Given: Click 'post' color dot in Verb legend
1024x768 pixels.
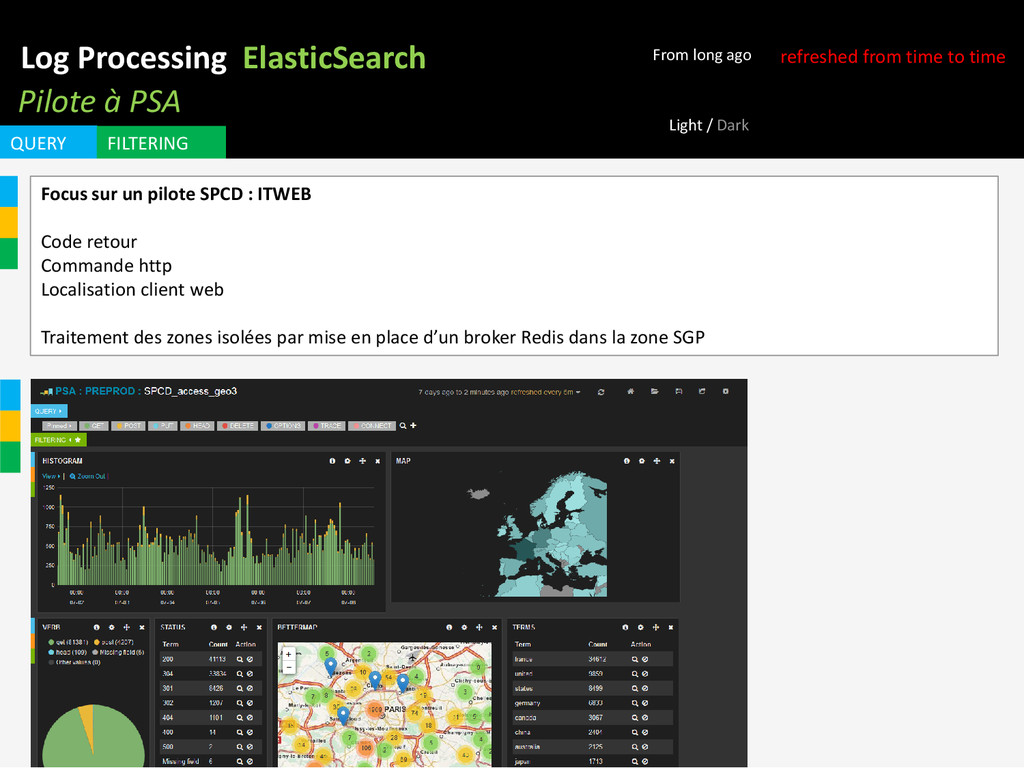Looking at the screenshot, I should 97,642.
